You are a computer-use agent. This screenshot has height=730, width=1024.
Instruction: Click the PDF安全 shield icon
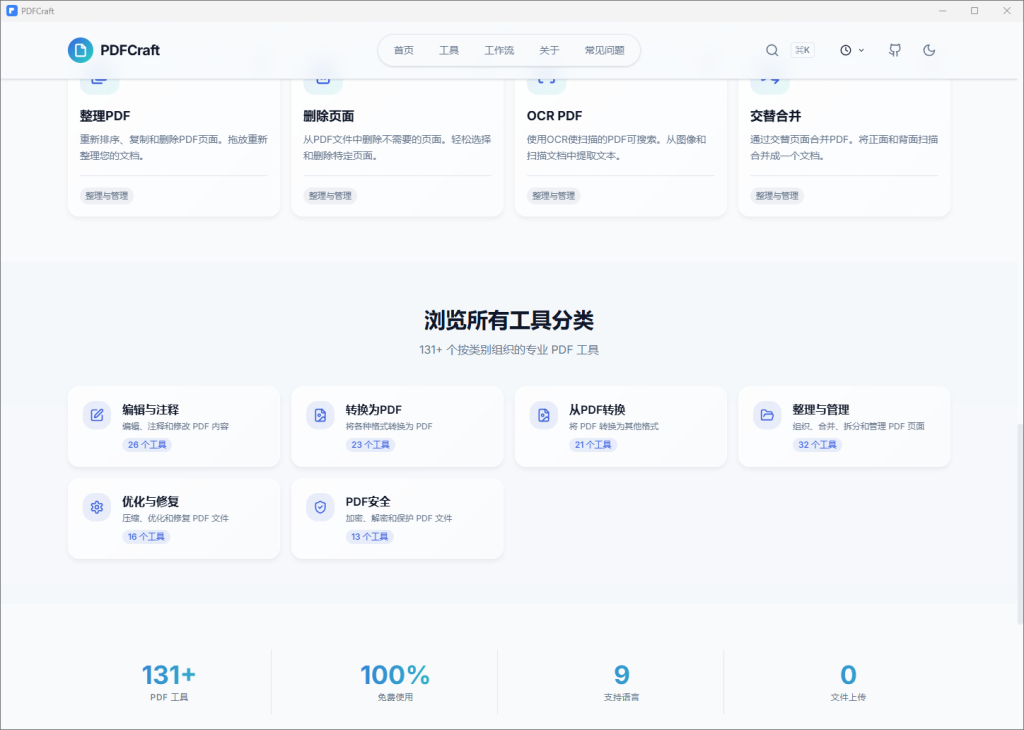tap(320, 507)
